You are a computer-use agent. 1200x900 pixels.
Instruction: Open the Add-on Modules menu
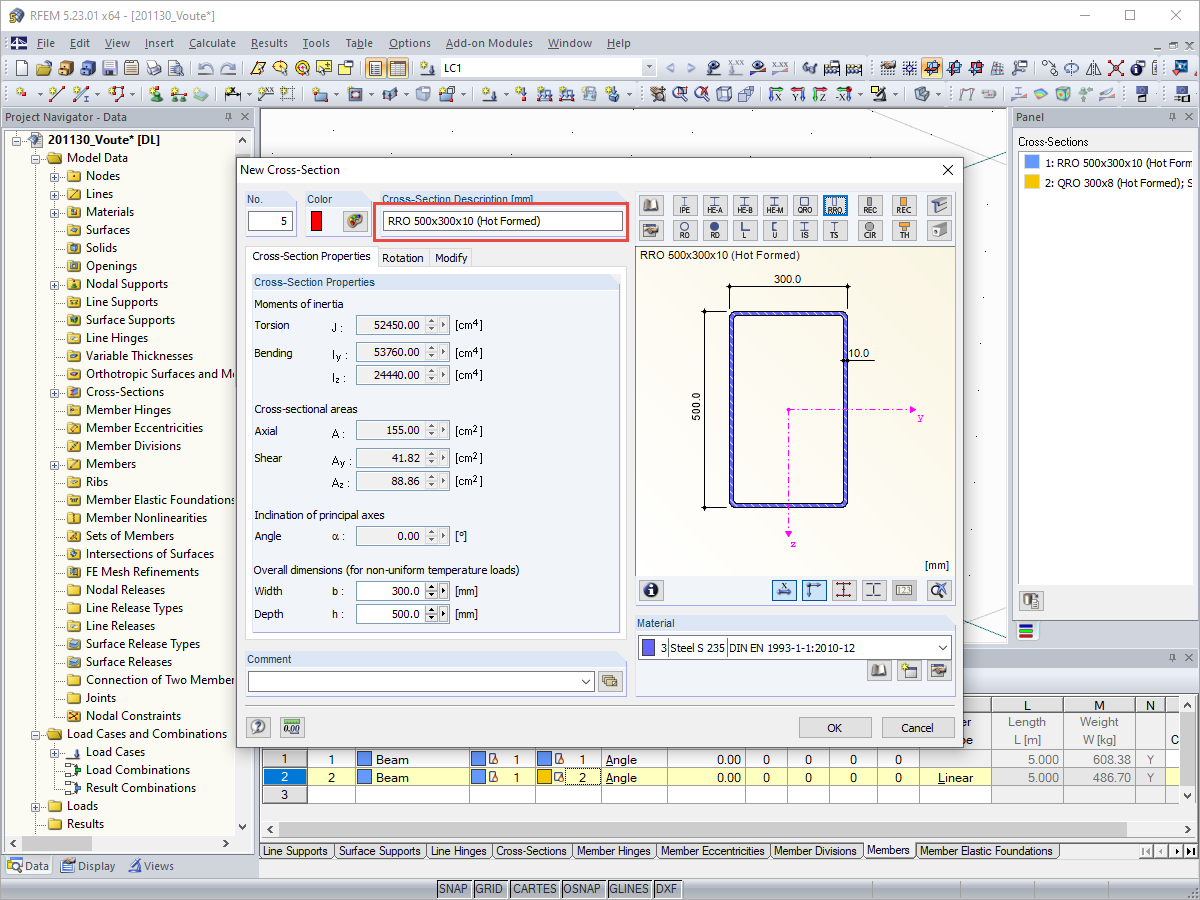tap(489, 43)
